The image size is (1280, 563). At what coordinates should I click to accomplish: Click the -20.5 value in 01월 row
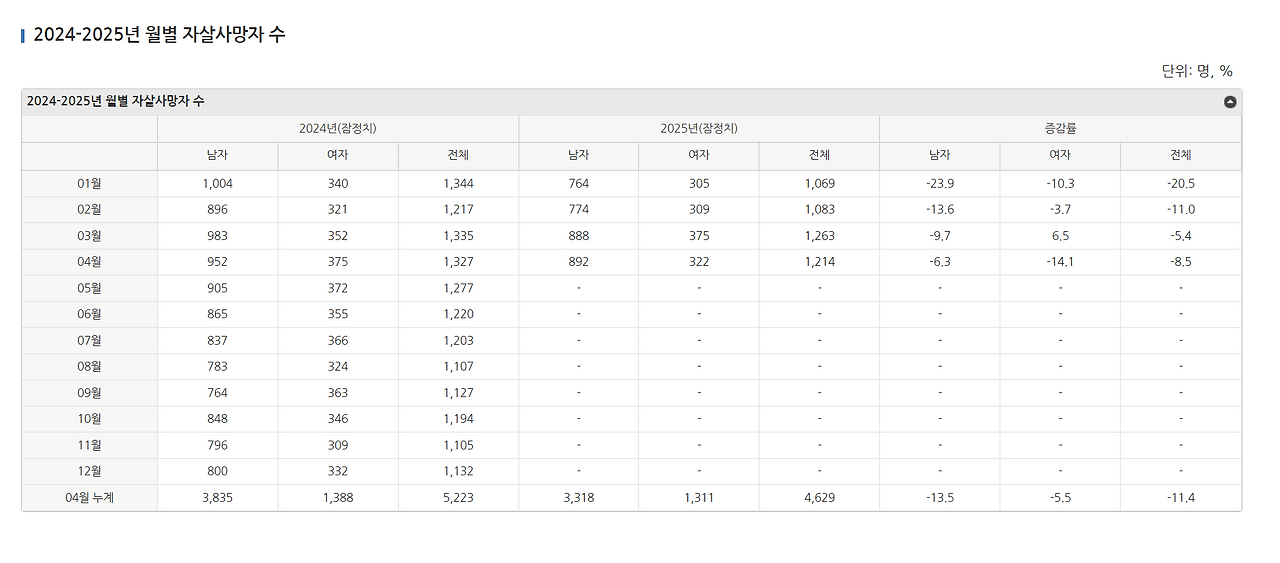1181,184
